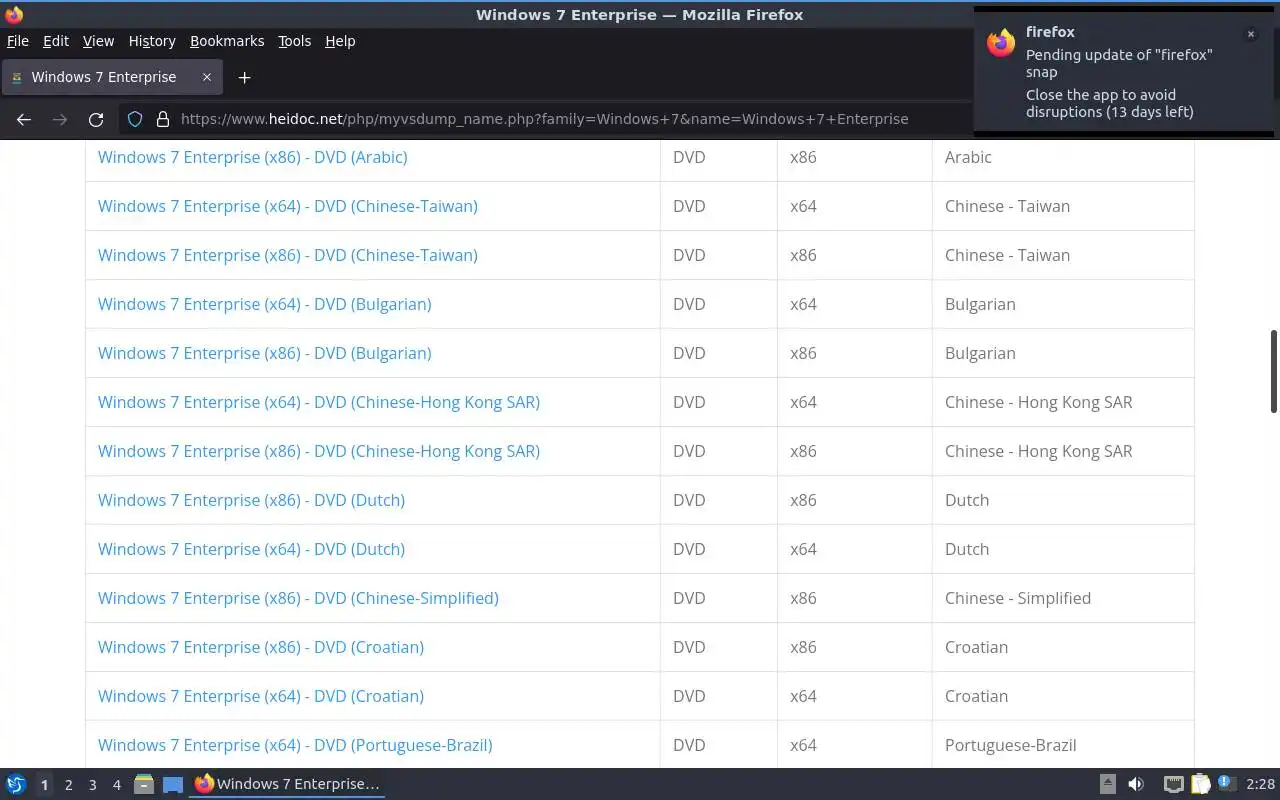
Task: Open the tracking protection shield icon
Action: [x=135, y=119]
